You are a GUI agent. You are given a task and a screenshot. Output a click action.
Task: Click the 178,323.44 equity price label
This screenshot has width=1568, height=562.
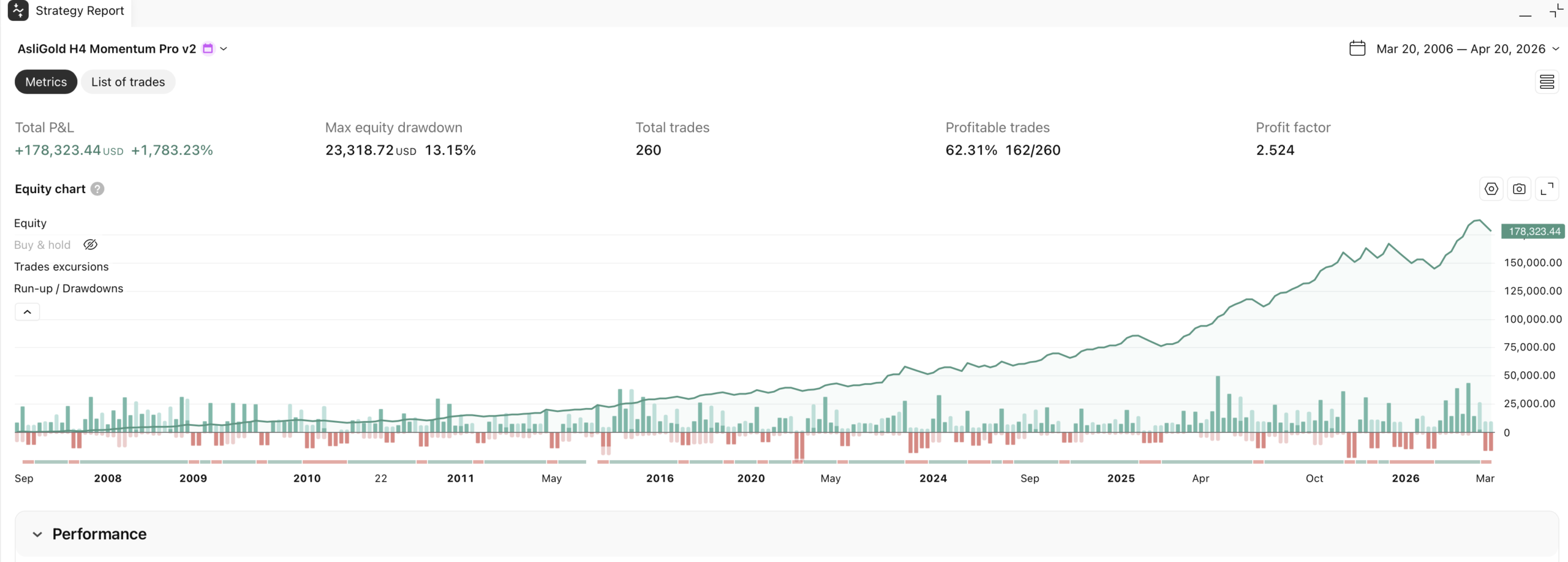pos(1534,231)
